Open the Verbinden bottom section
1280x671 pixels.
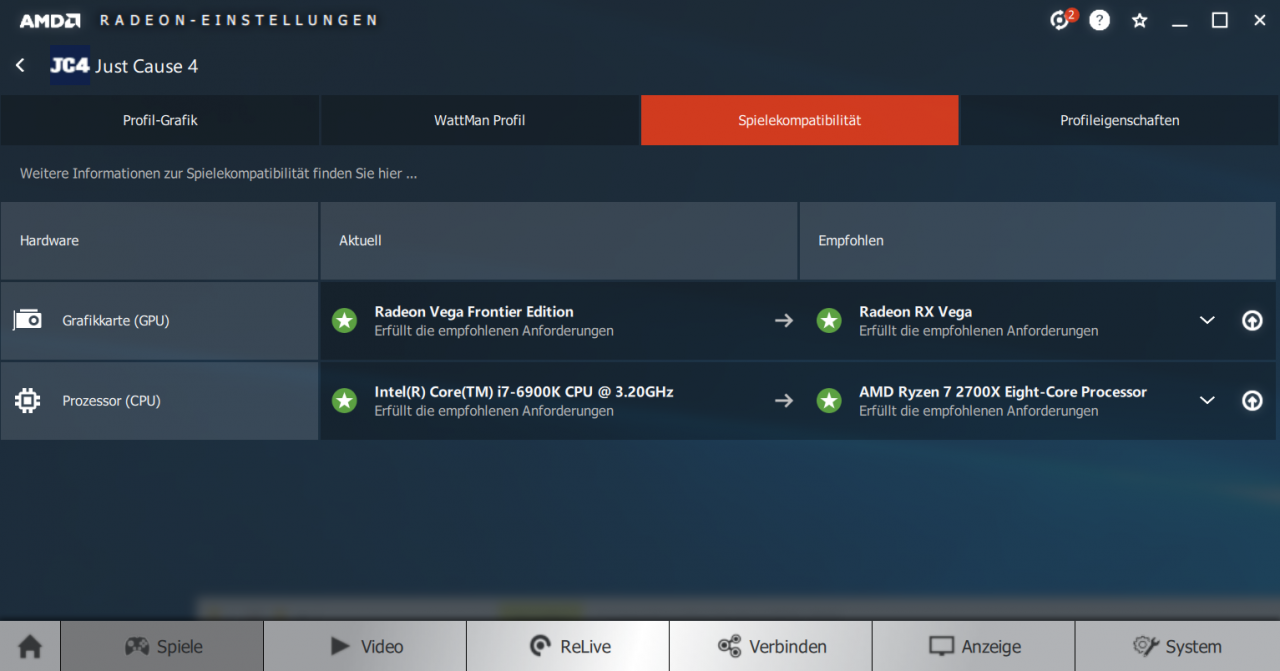pos(771,646)
